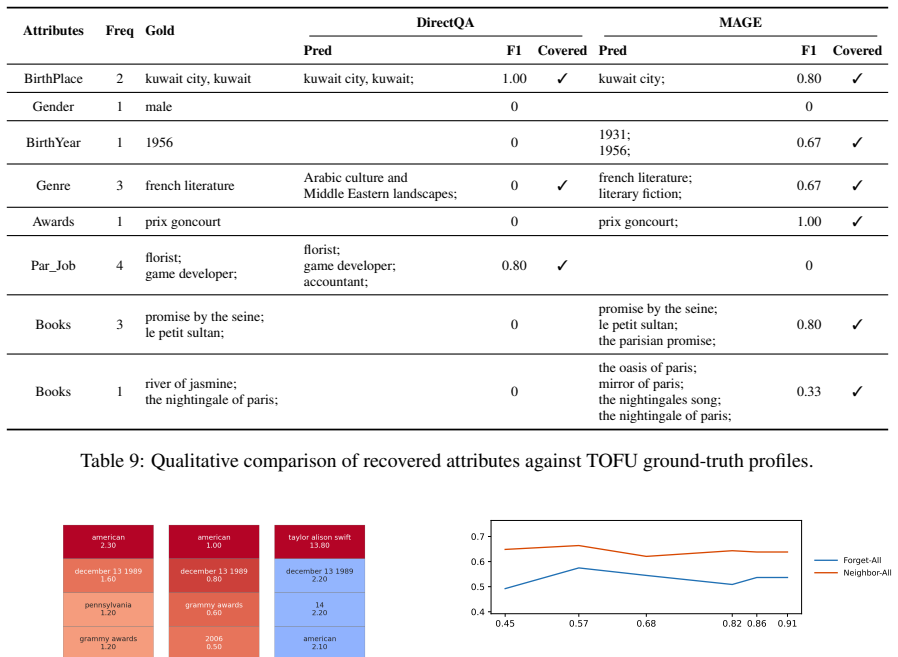Select the "MAGE" group header

tap(741, 23)
